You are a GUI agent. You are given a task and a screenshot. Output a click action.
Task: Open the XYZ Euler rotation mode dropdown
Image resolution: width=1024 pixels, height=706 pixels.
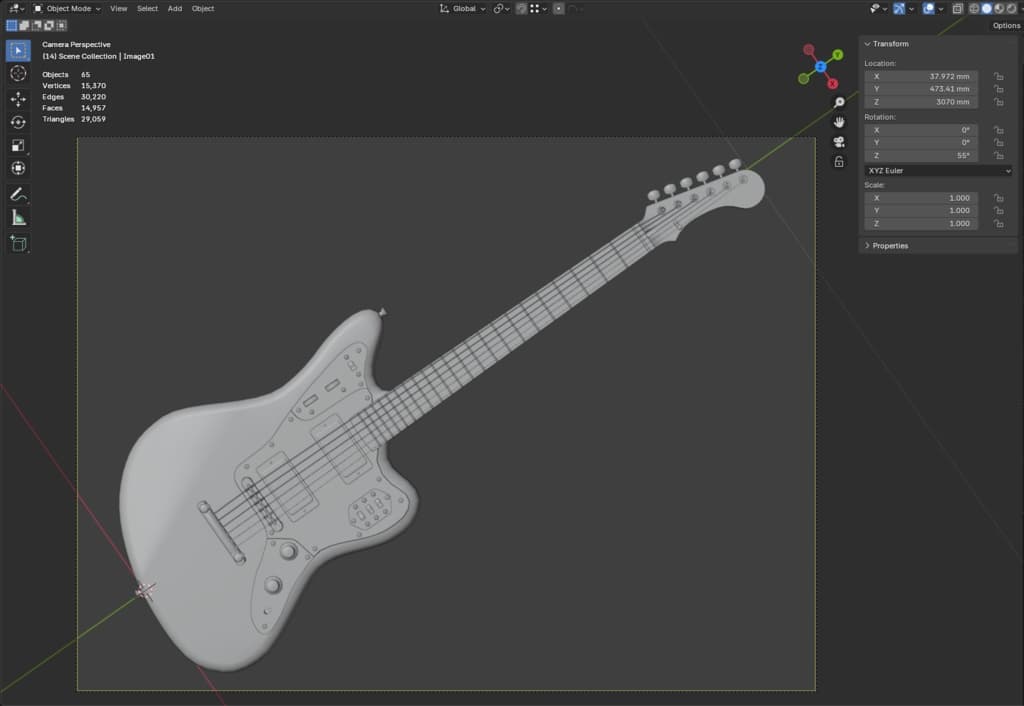938,170
